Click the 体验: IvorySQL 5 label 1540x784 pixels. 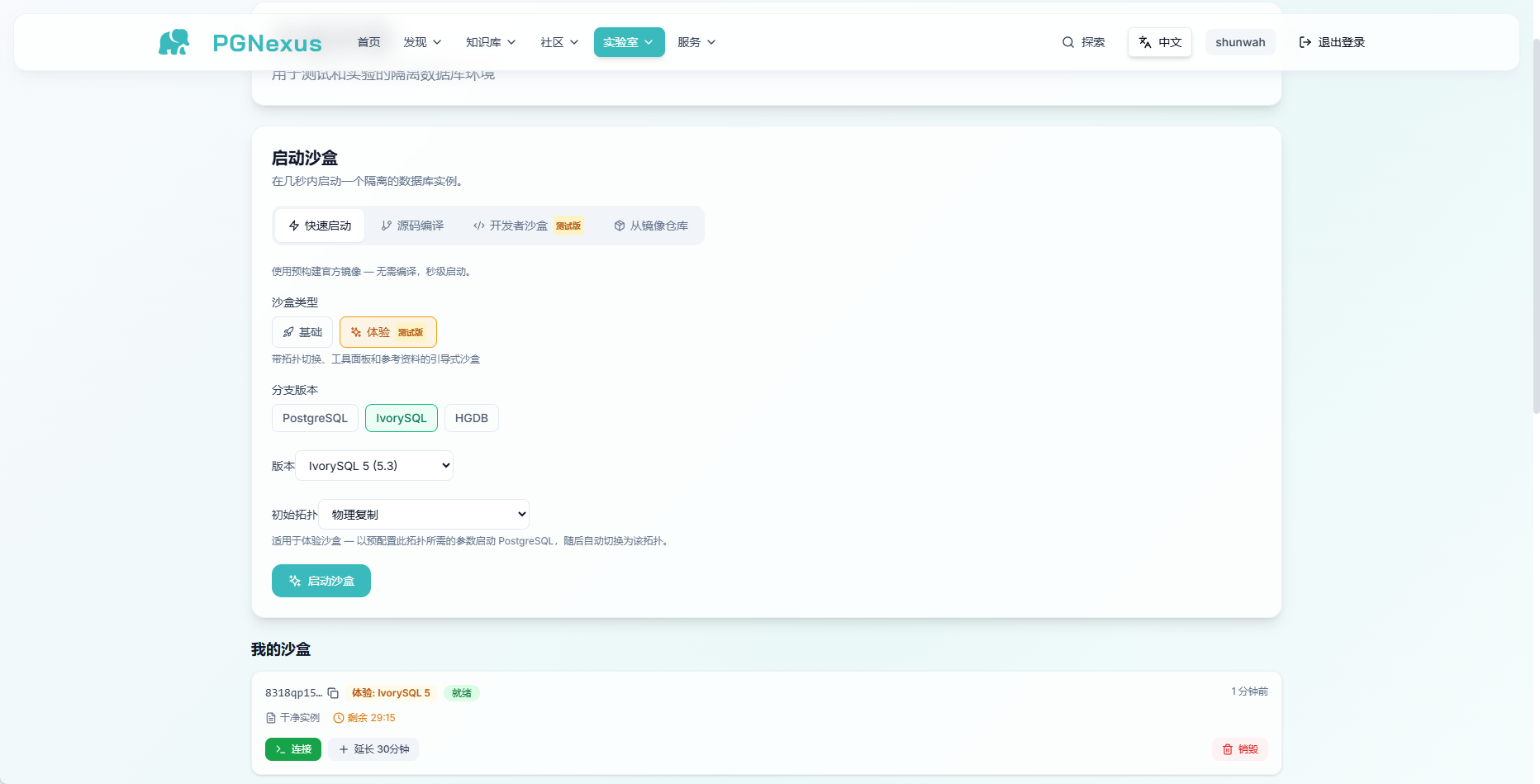coord(391,693)
